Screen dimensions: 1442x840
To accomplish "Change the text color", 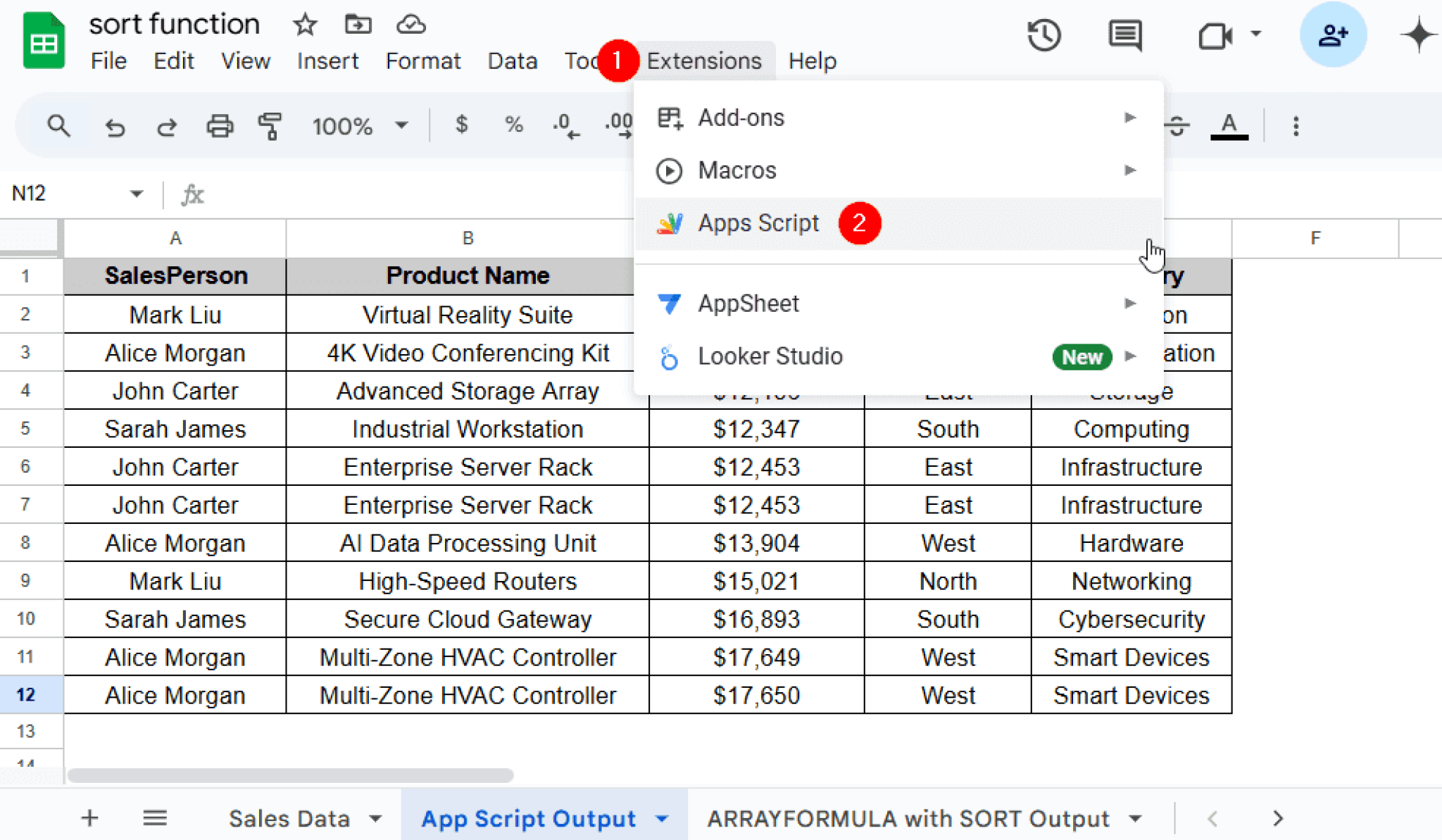I will pyautogui.click(x=1229, y=126).
